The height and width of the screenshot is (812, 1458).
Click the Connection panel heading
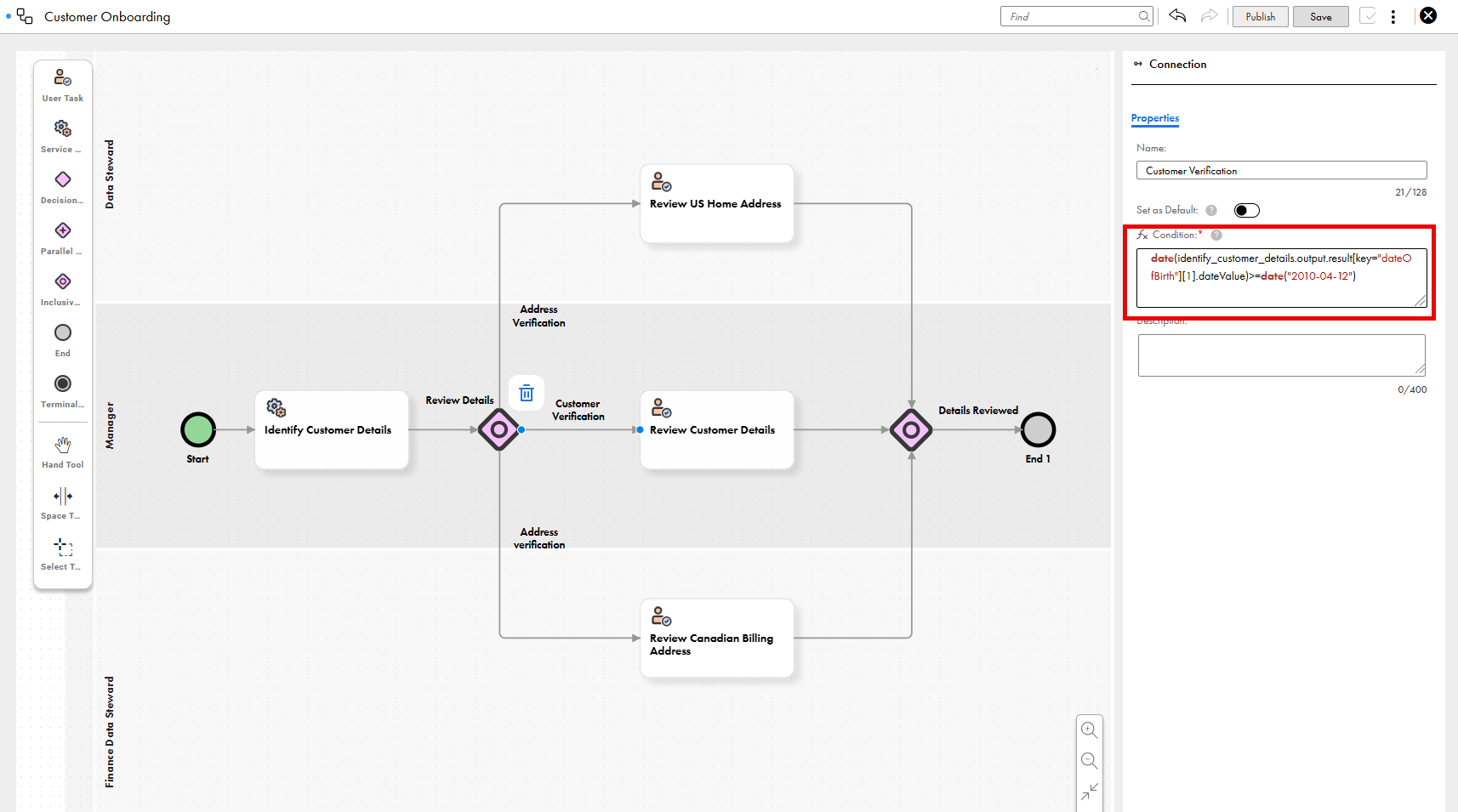(1177, 65)
